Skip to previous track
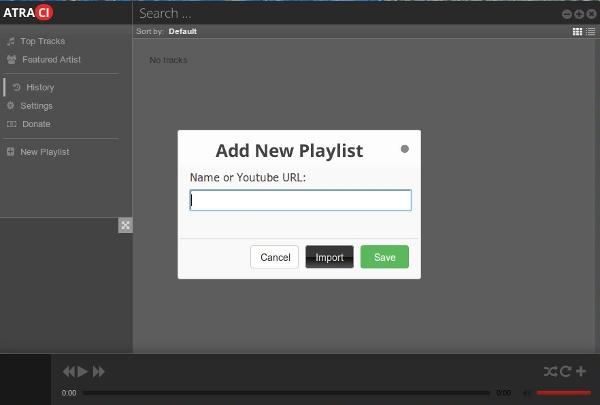The width and height of the screenshot is (600, 405). click(69, 372)
